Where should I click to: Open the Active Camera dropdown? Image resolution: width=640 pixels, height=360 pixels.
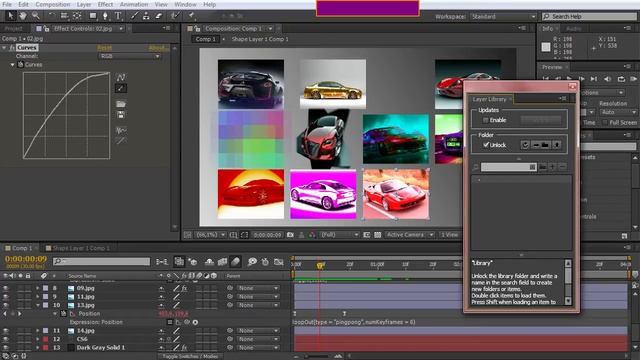pyautogui.click(x=409, y=235)
